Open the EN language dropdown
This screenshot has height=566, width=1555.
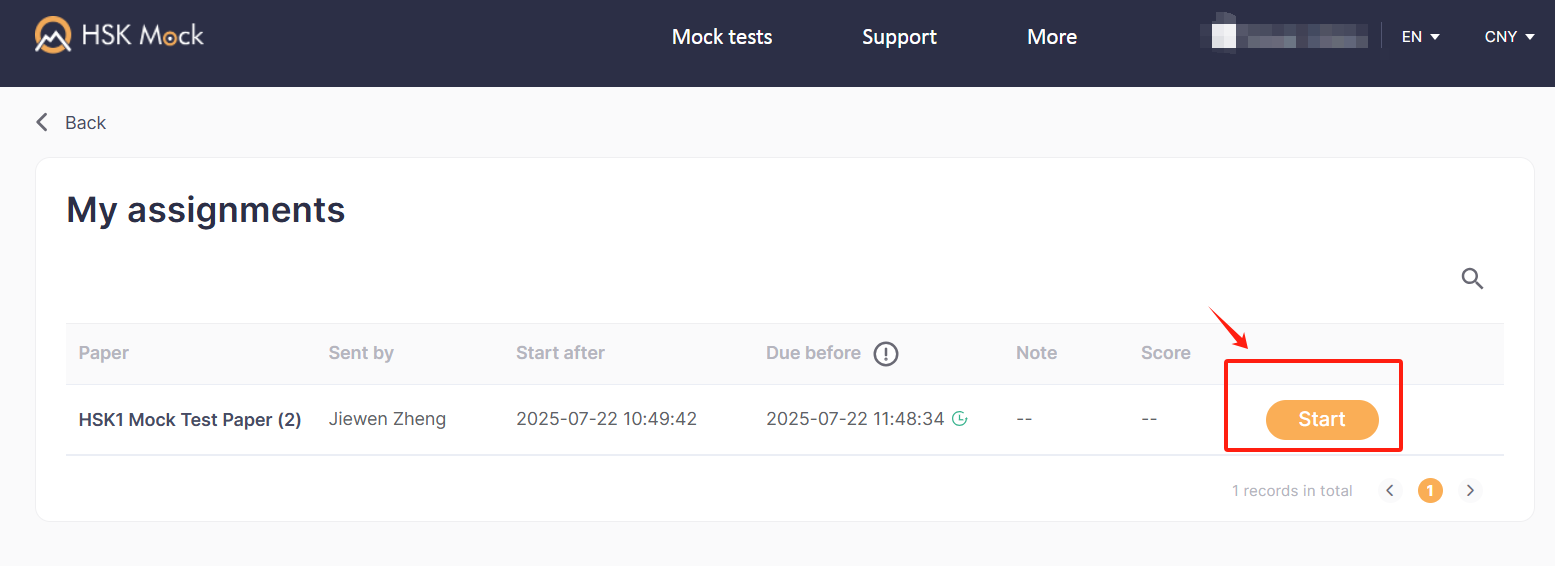pos(1420,37)
